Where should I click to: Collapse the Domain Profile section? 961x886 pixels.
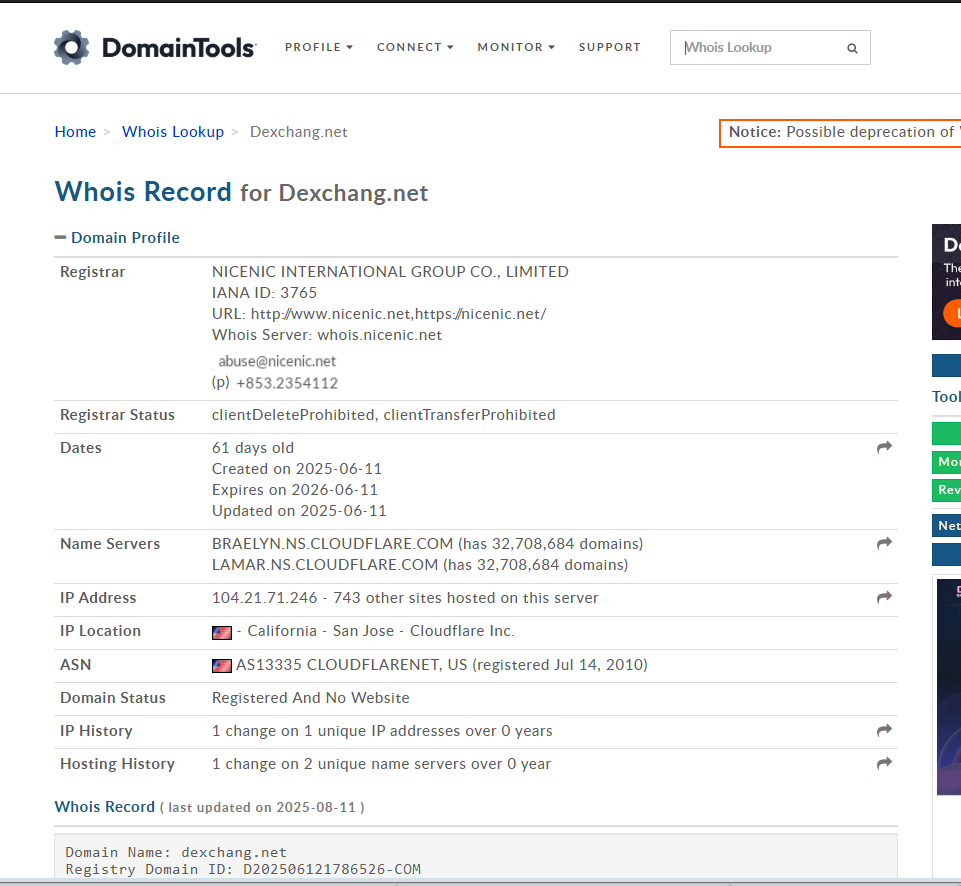click(x=117, y=238)
